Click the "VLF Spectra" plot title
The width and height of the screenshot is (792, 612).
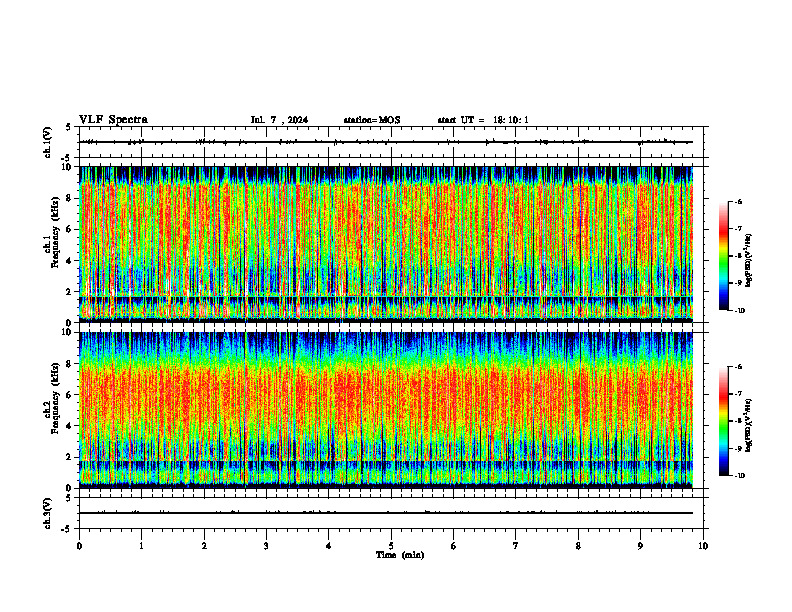click(x=113, y=120)
